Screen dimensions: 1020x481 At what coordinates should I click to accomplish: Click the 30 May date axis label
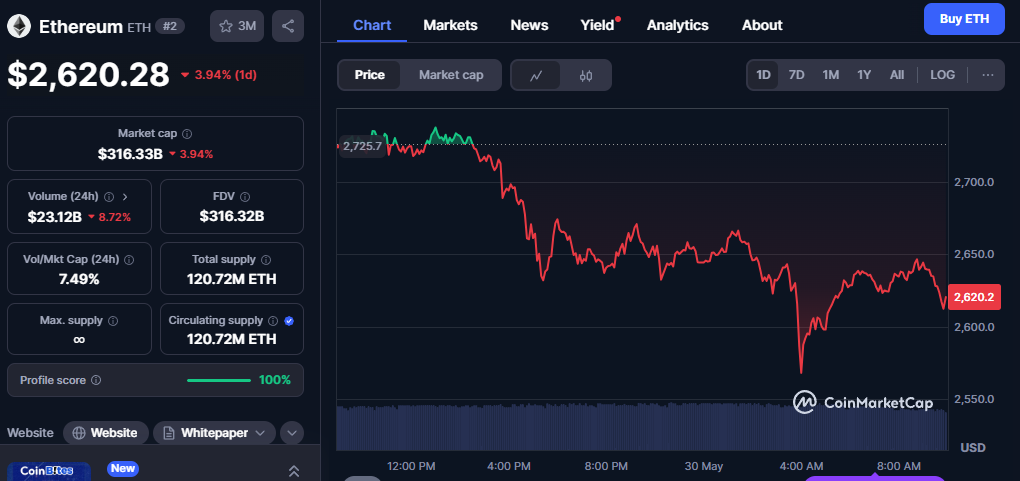[703, 467]
